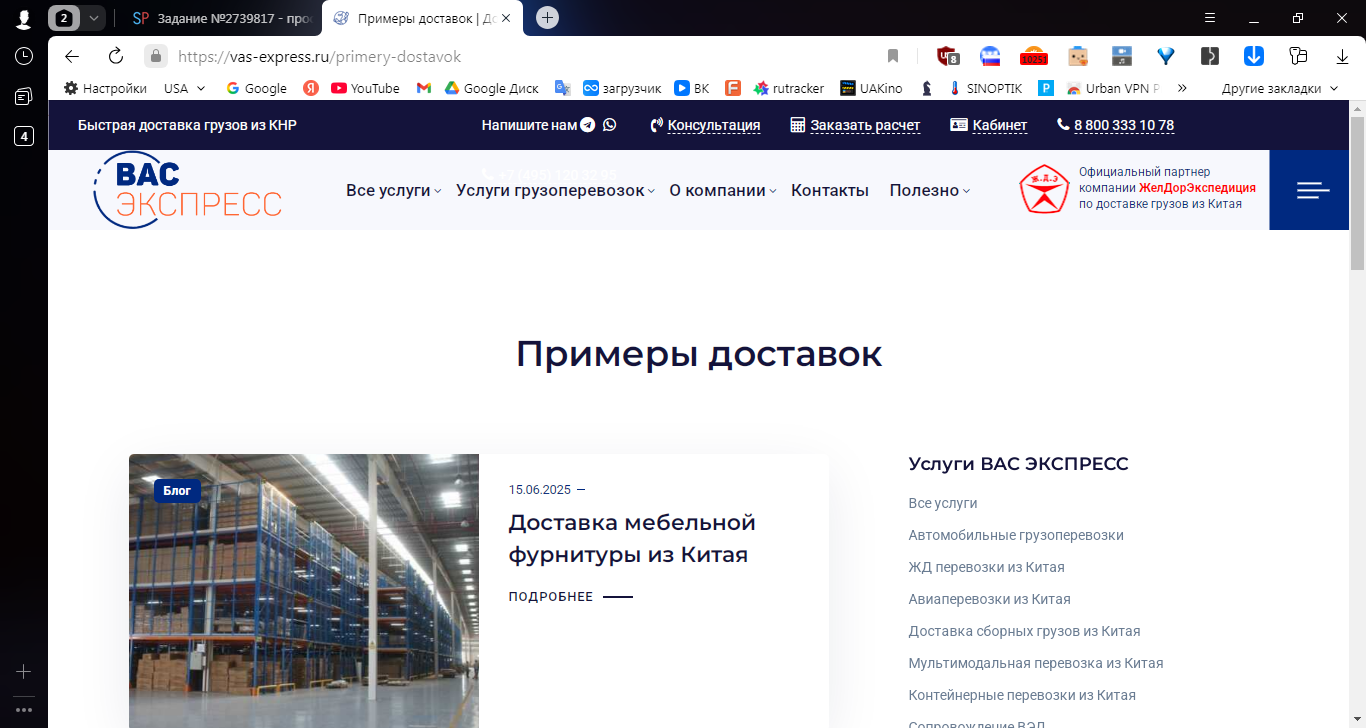Open the Telegram icon next to Напишите нам

[588, 125]
